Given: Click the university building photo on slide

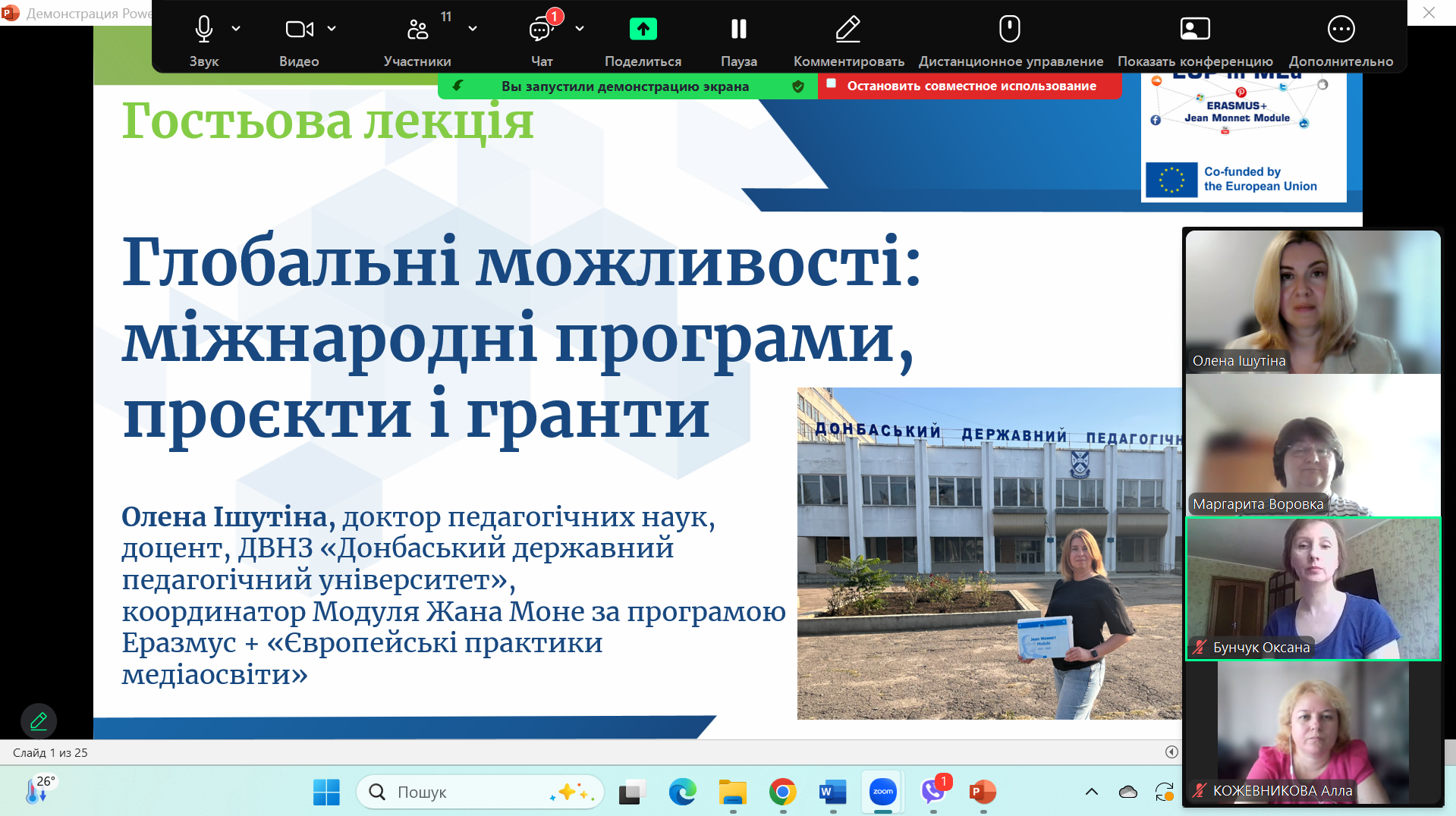Looking at the screenshot, I should tap(989, 554).
